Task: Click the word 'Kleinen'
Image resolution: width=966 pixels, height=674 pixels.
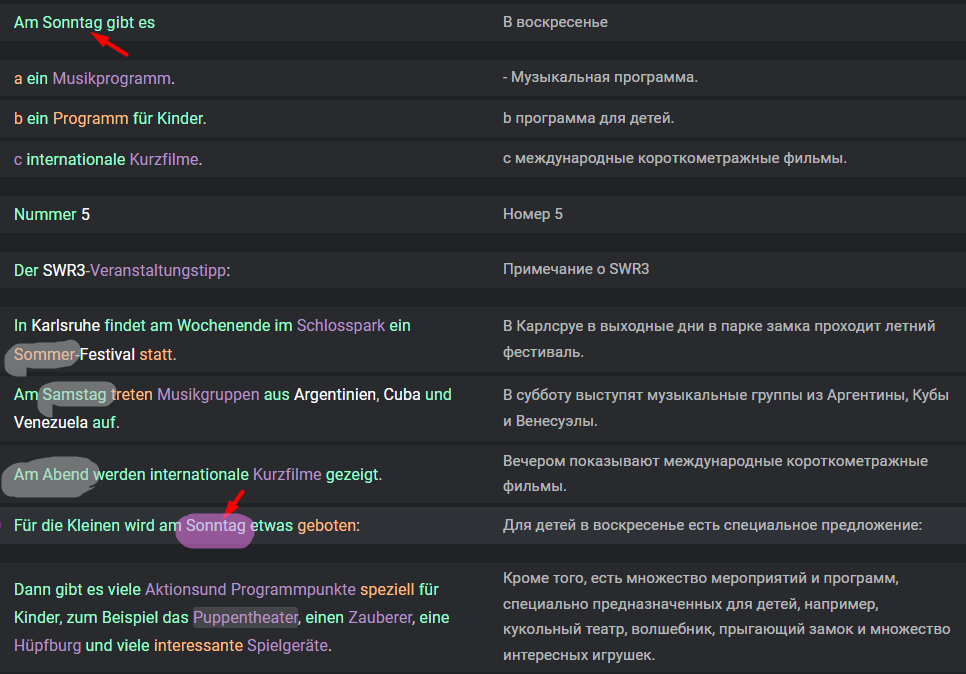Action: tap(93, 526)
